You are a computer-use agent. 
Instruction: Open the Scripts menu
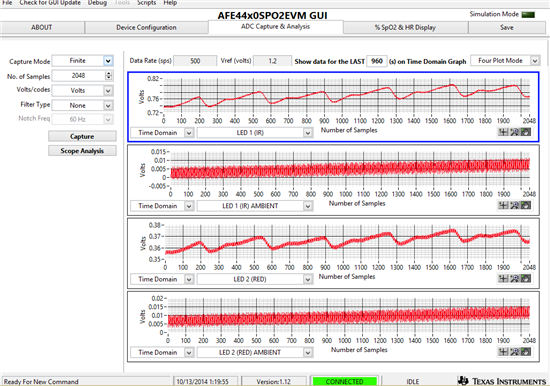pos(146,2)
